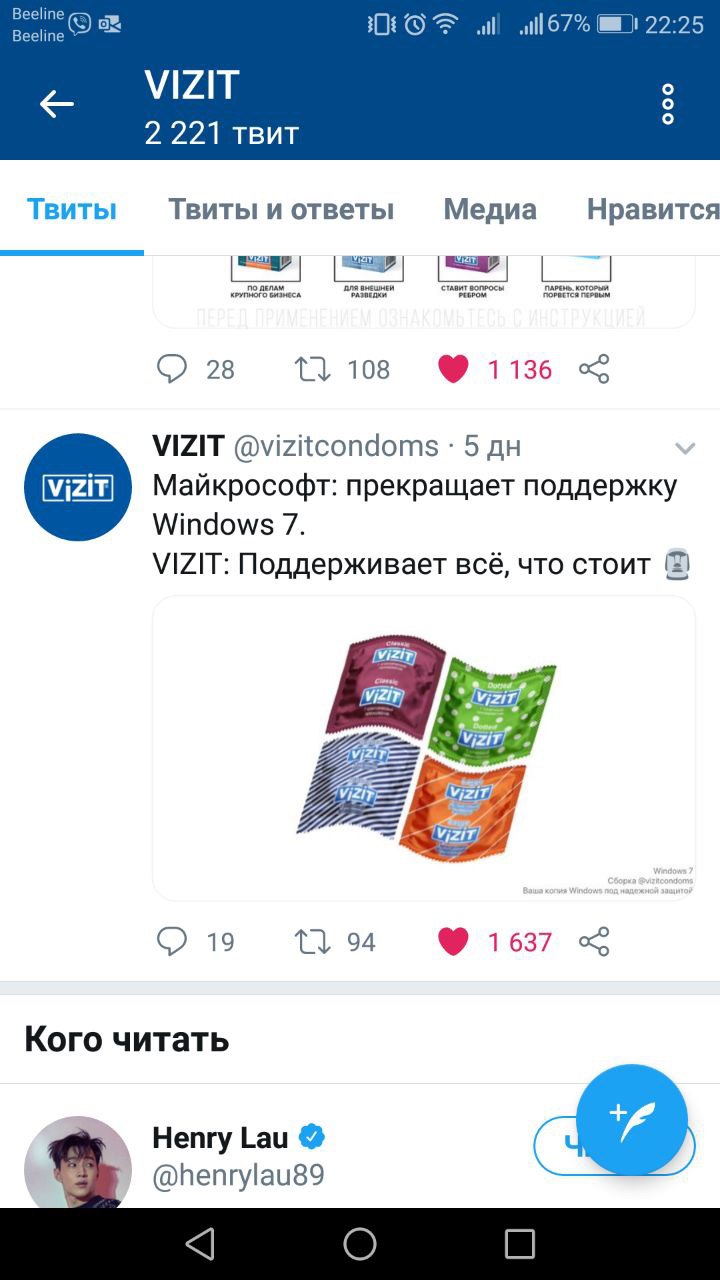Reply to the tweet with 28 comments
Viewport: 720px width, 1280px height.
pyautogui.click(x=172, y=369)
